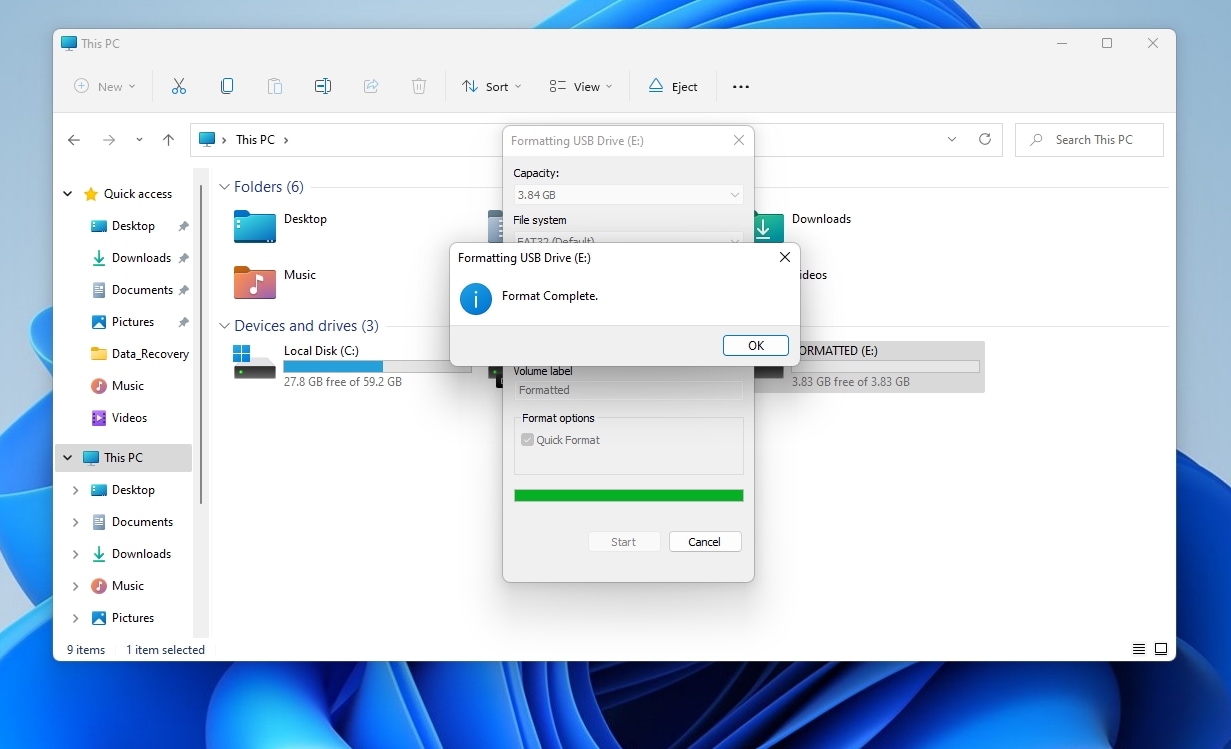The image size is (1231, 749).
Task: Open the See more ellipsis menu
Action: coord(741,87)
